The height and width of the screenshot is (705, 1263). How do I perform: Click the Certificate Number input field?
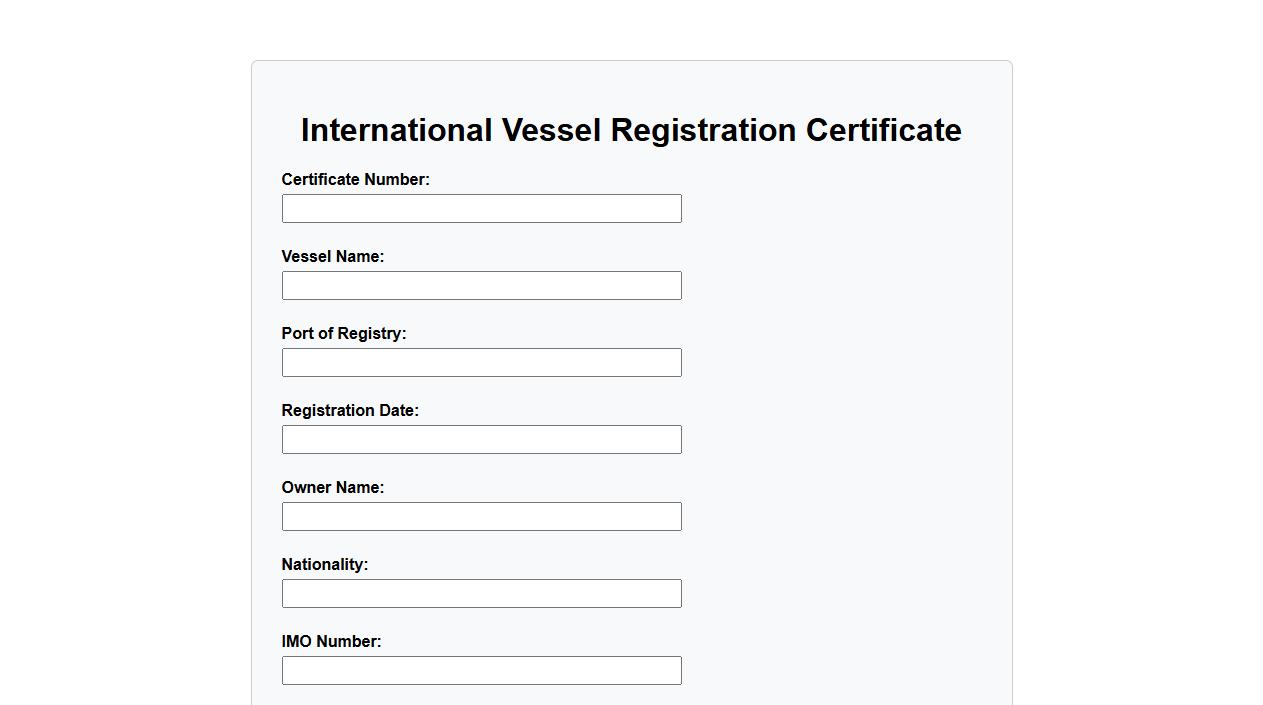(481, 209)
